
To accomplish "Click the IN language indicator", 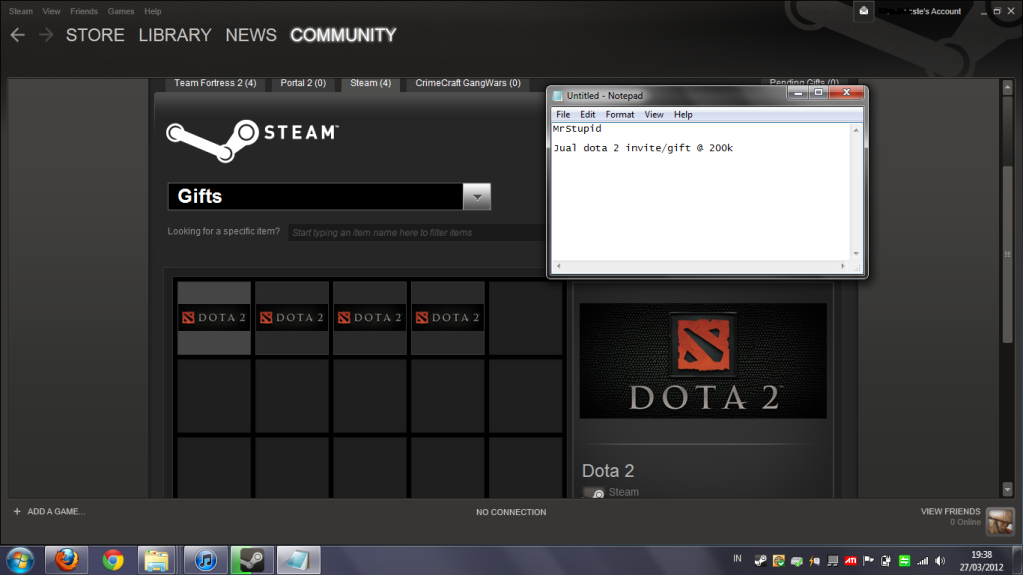I will [737, 559].
